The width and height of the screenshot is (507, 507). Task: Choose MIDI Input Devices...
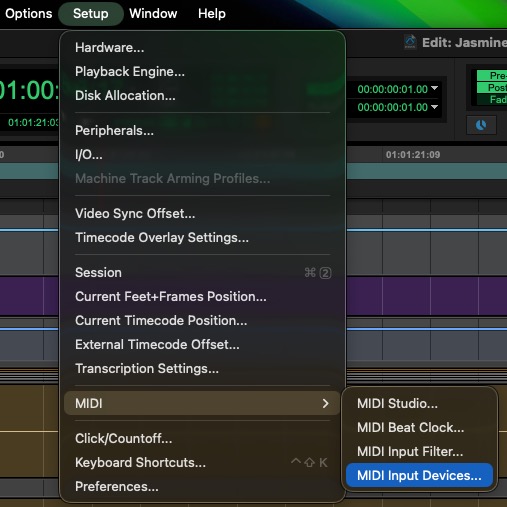pos(419,476)
